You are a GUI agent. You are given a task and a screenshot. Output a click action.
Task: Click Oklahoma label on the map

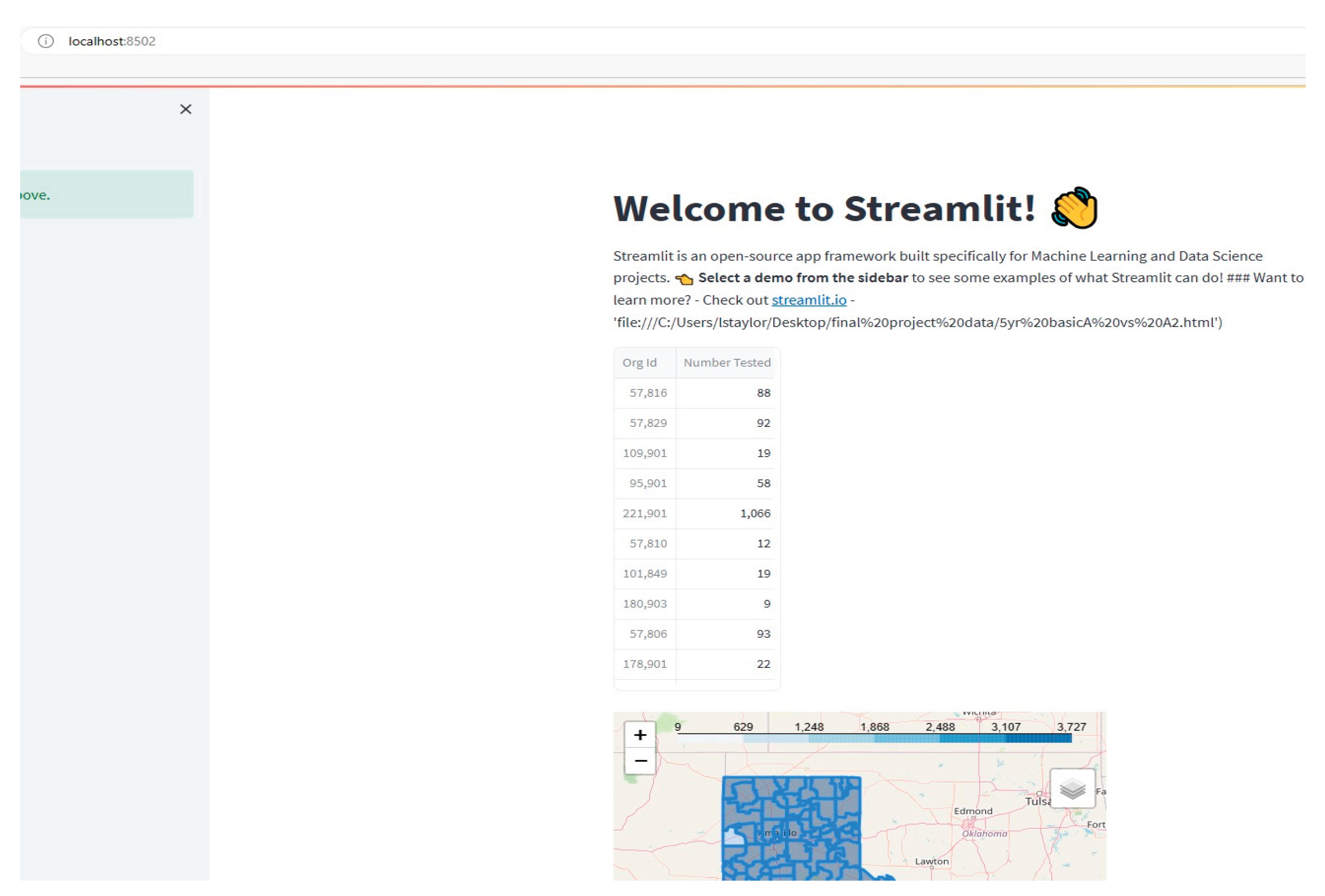coord(984,833)
